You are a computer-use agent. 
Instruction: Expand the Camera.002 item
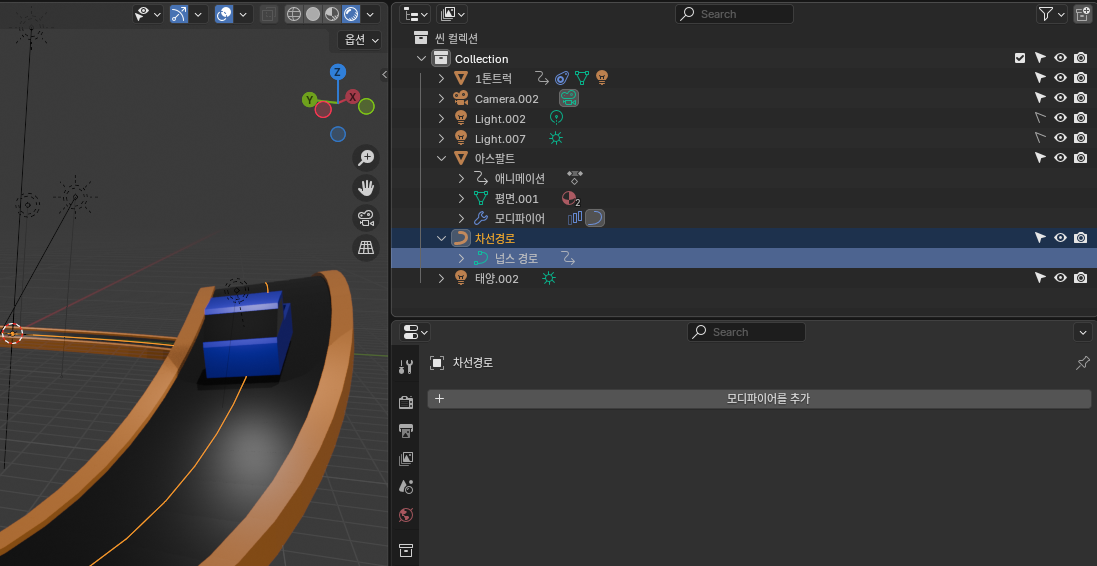pos(441,99)
